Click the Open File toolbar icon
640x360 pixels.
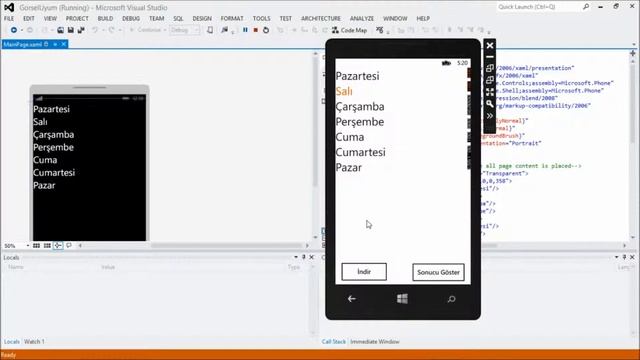(60, 30)
